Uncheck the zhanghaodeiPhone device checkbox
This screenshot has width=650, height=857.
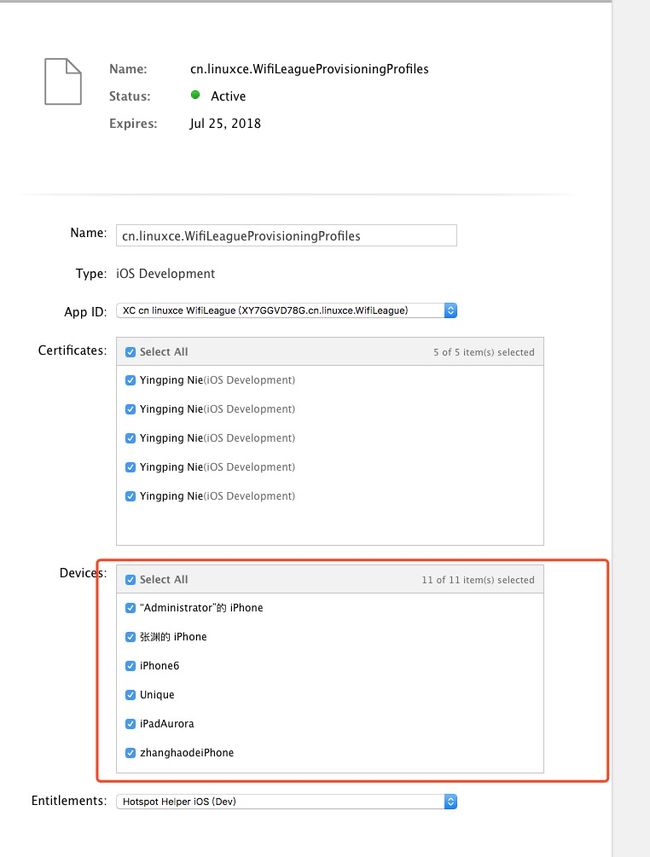pyautogui.click(x=130, y=753)
